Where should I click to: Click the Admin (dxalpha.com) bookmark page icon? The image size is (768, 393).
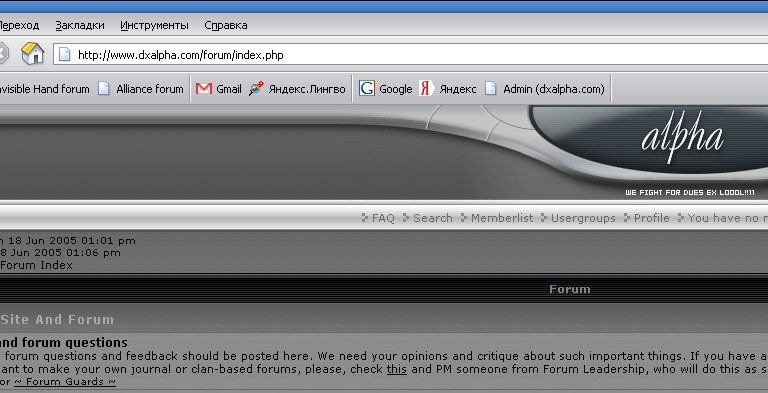coord(491,89)
